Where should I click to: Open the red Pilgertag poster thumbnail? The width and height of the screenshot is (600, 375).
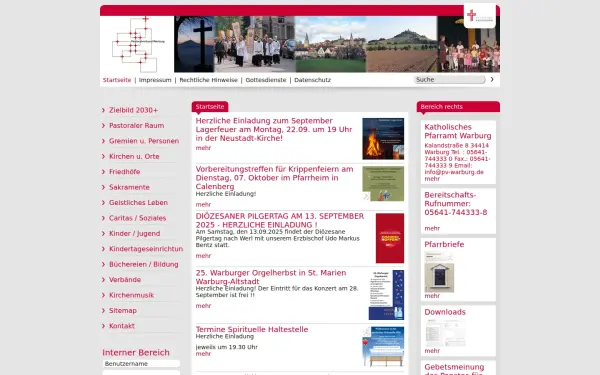[x=390, y=238]
